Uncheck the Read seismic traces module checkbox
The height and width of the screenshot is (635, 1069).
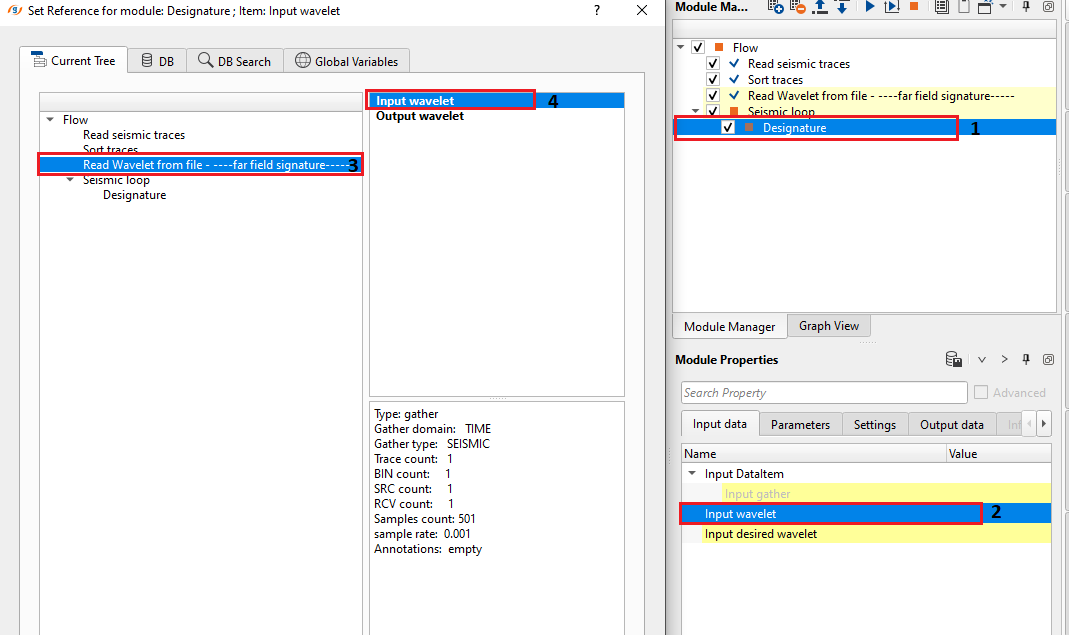coord(713,64)
